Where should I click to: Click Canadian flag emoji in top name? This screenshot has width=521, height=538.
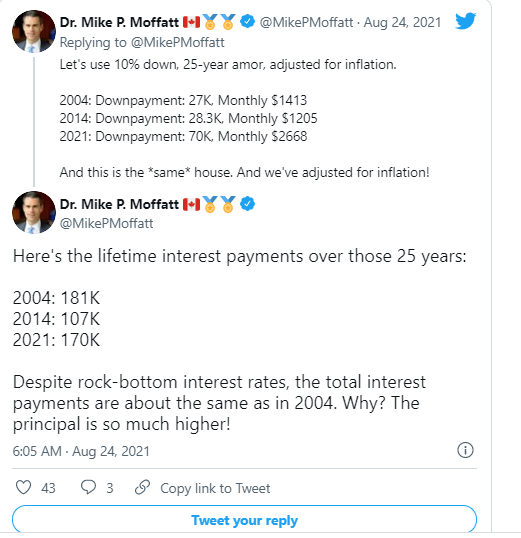tap(191, 22)
